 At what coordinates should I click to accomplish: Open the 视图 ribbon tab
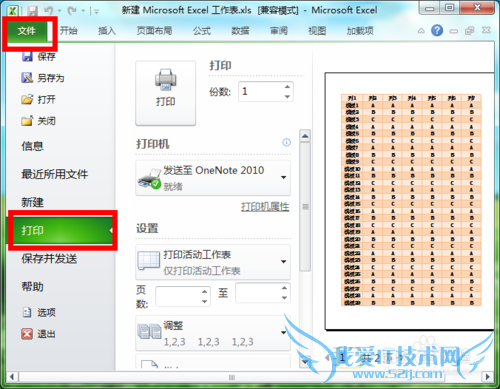click(317, 31)
